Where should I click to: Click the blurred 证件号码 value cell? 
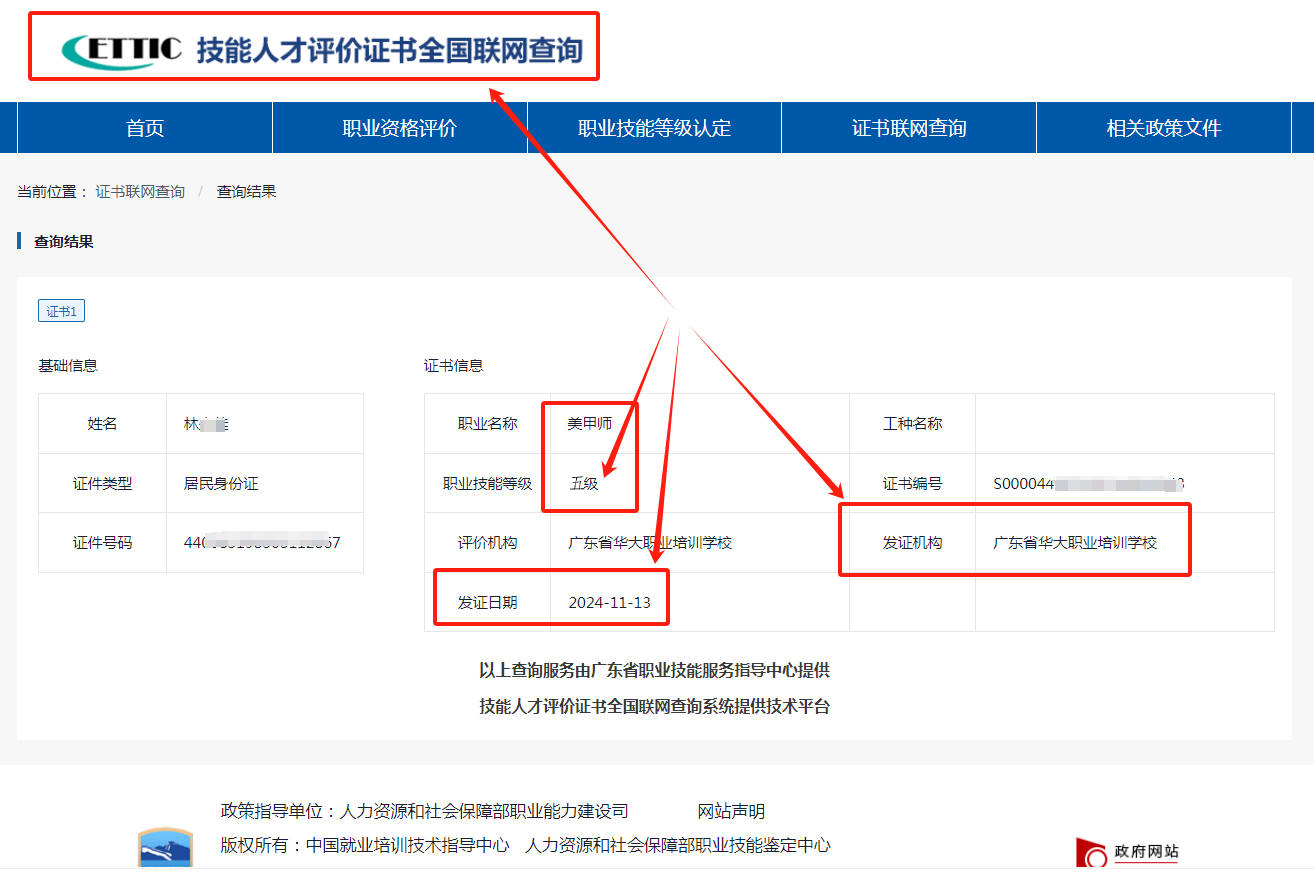point(262,543)
